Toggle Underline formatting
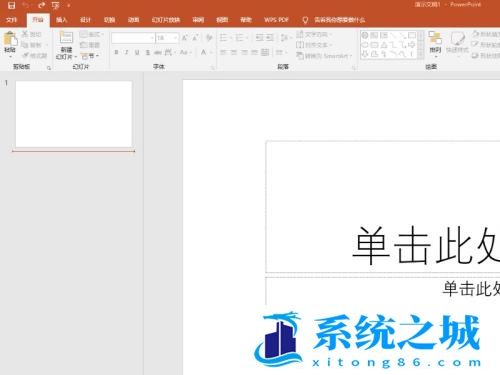This screenshot has height=375, width=500. coord(137,52)
